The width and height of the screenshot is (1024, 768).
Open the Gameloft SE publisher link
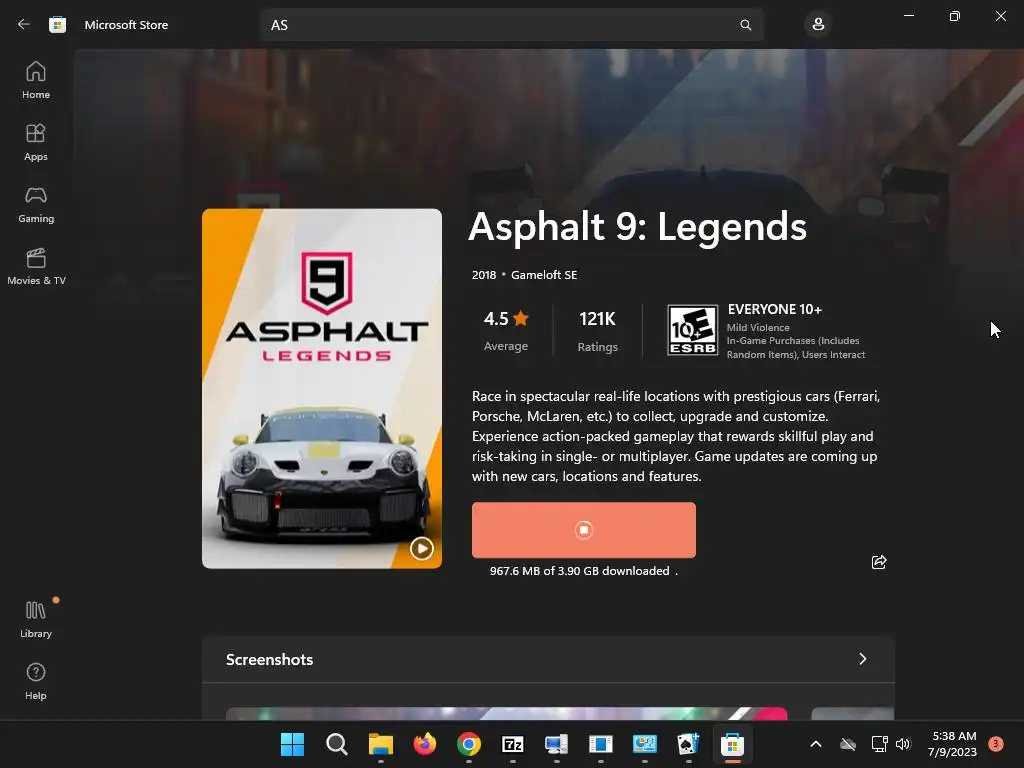pos(544,275)
